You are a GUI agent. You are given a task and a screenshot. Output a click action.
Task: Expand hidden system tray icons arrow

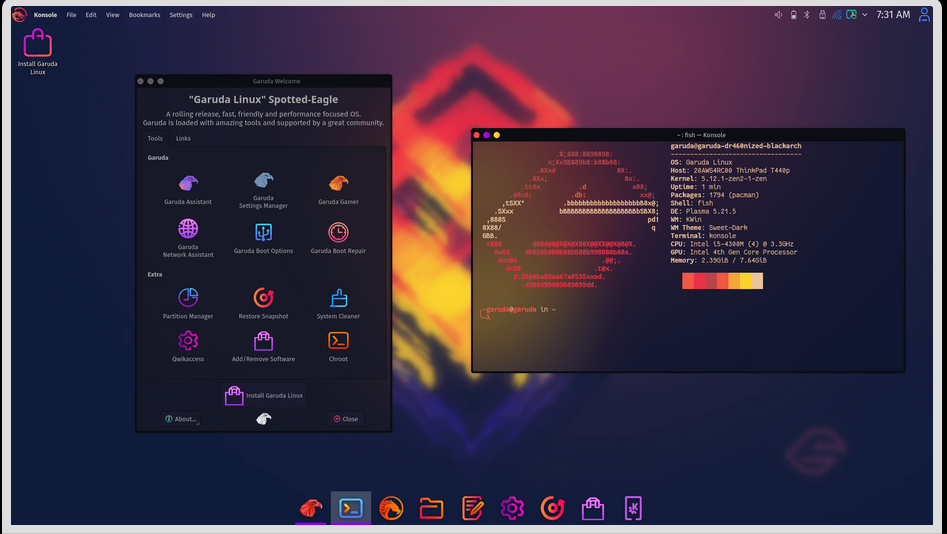(x=865, y=14)
